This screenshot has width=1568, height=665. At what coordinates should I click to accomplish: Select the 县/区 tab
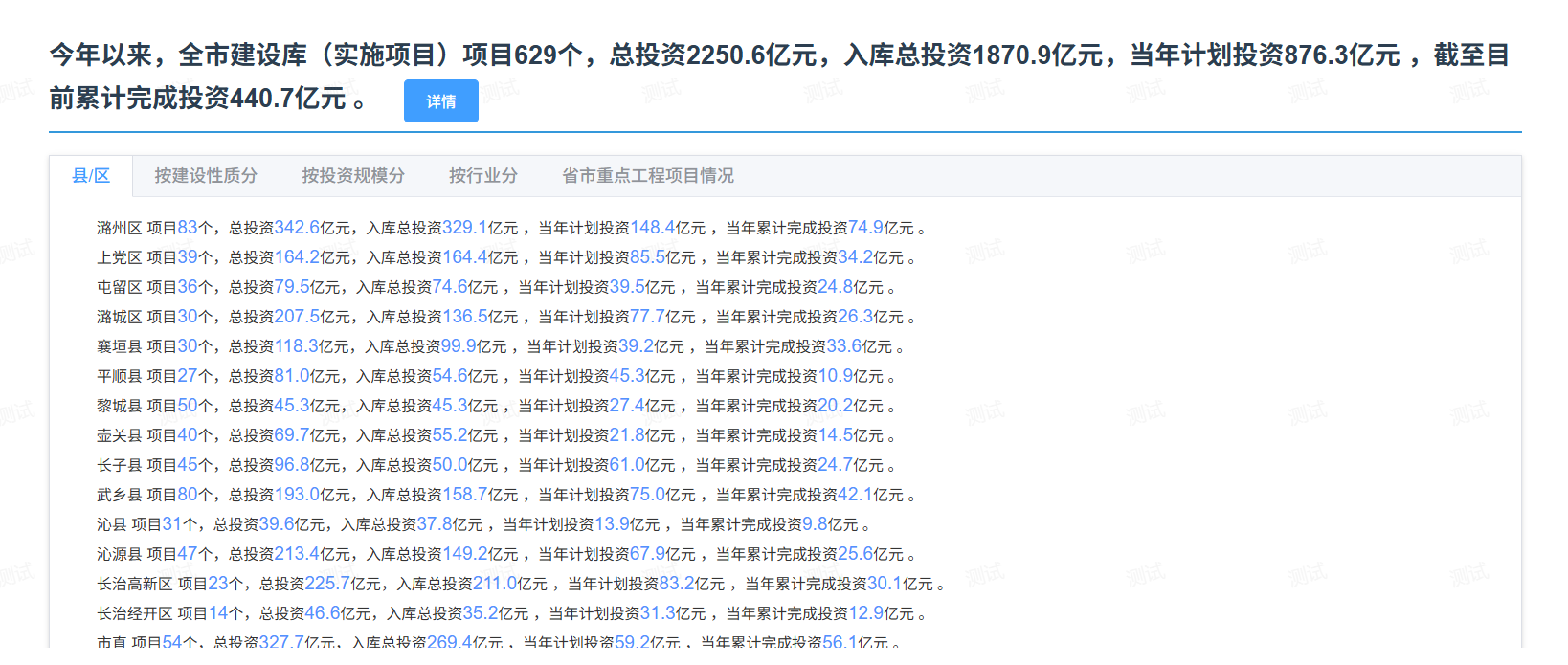[91, 176]
